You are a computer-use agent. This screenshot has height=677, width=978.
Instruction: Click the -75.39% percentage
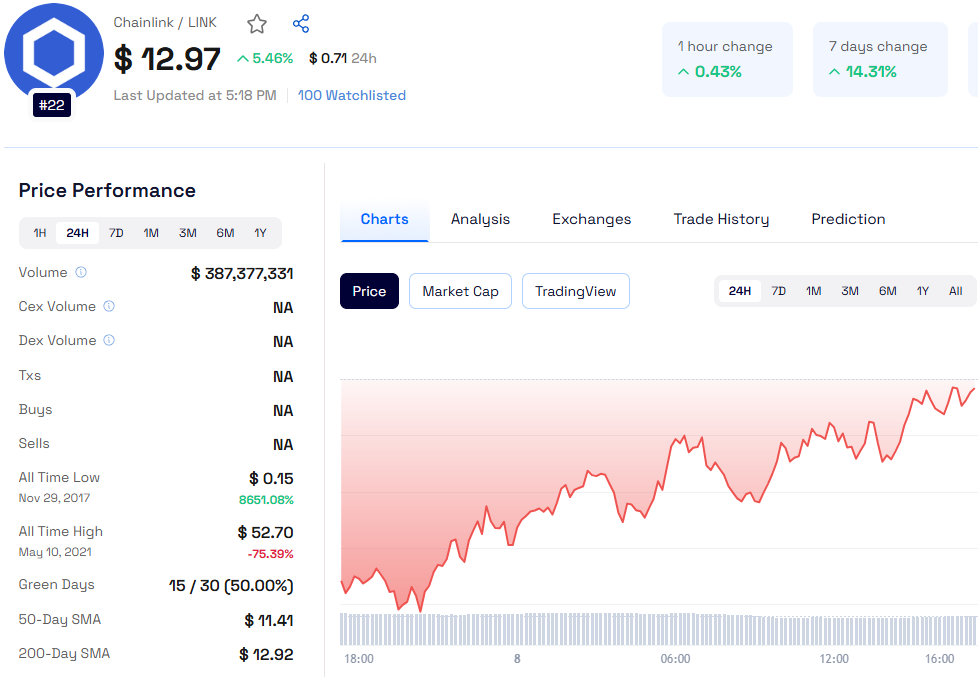pyautogui.click(x=270, y=554)
